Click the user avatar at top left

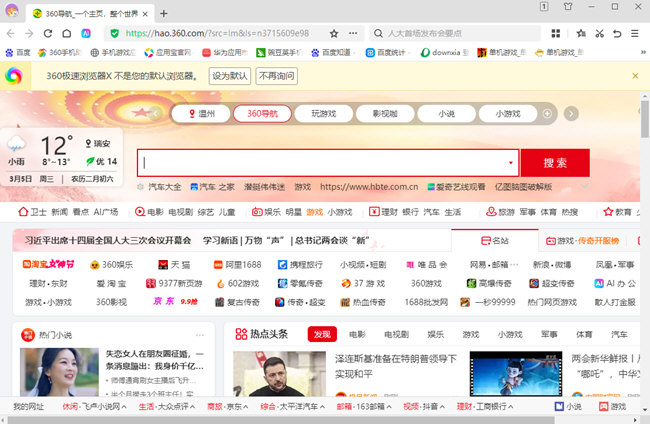tap(12, 10)
